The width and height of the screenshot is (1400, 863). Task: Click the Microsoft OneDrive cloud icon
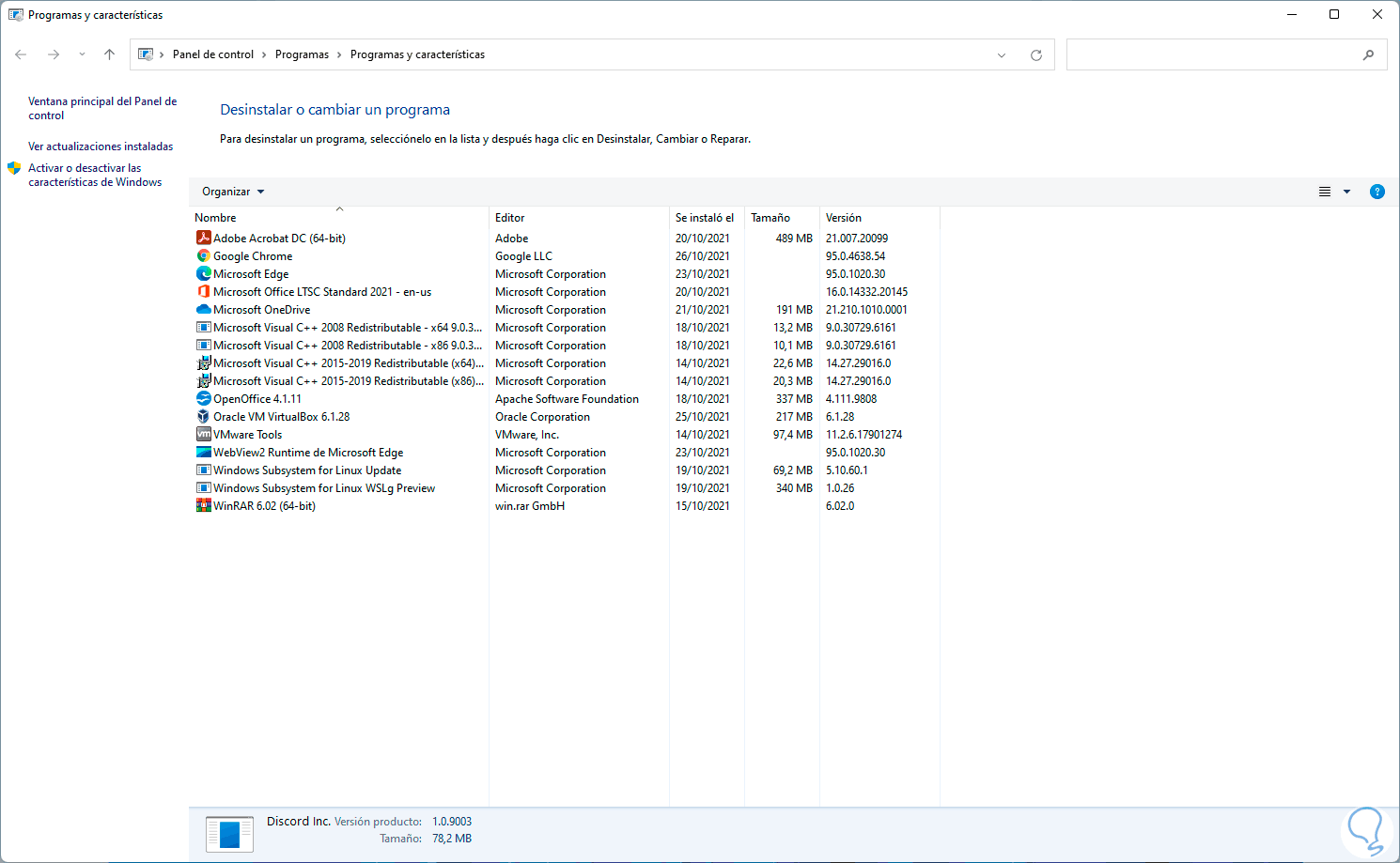(x=203, y=309)
